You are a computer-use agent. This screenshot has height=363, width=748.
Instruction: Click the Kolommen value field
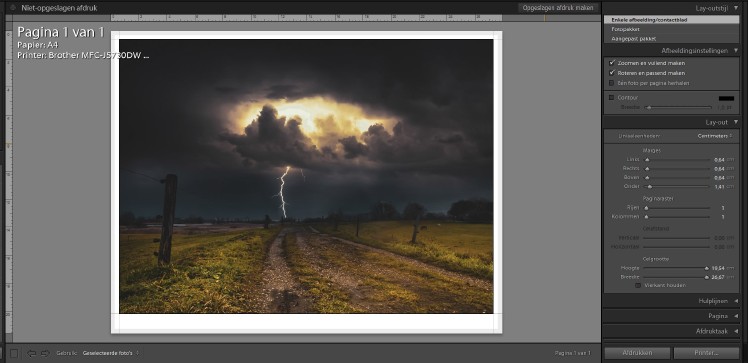pos(723,217)
